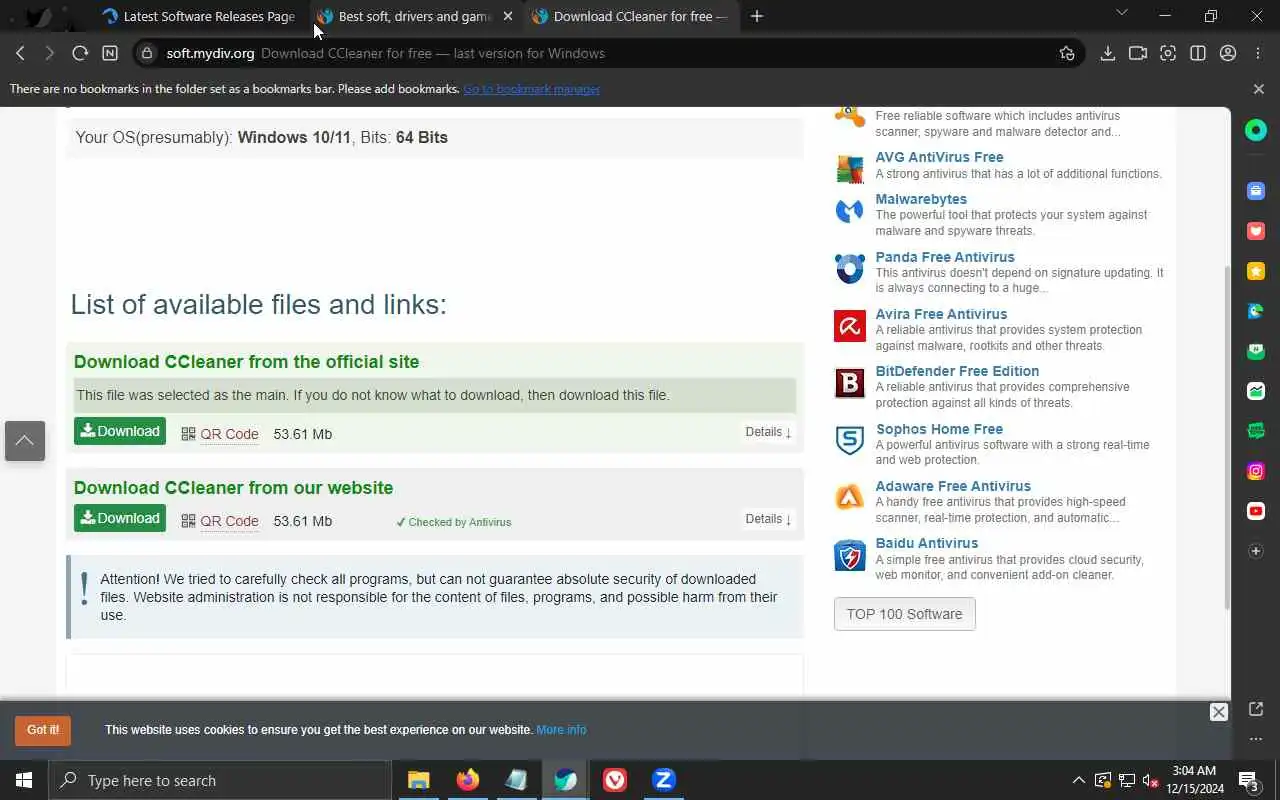1280x800 pixels.
Task: Open Avira Free Antivirus link
Action: [941, 314]
